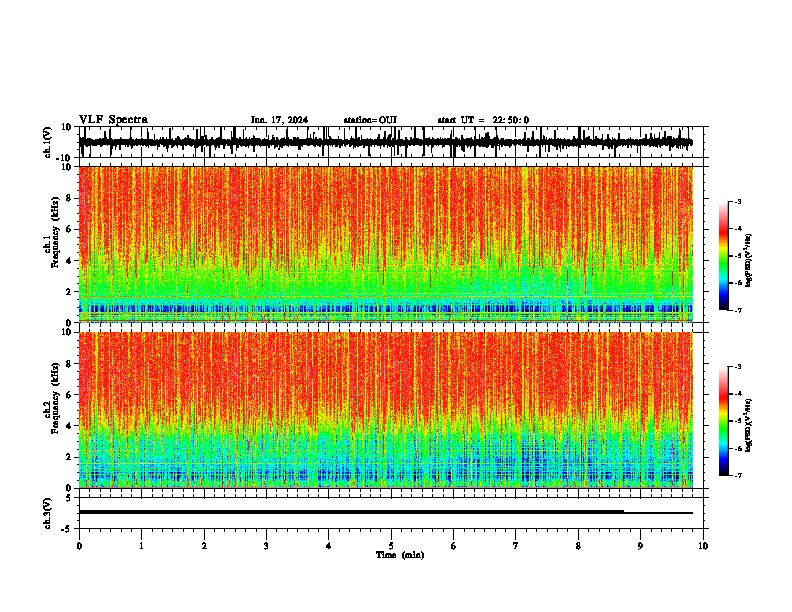Click inside the ch.2 spectrogram panel
Image resolution: width=792 pixels, height=612 pixels.
(385, 410)
